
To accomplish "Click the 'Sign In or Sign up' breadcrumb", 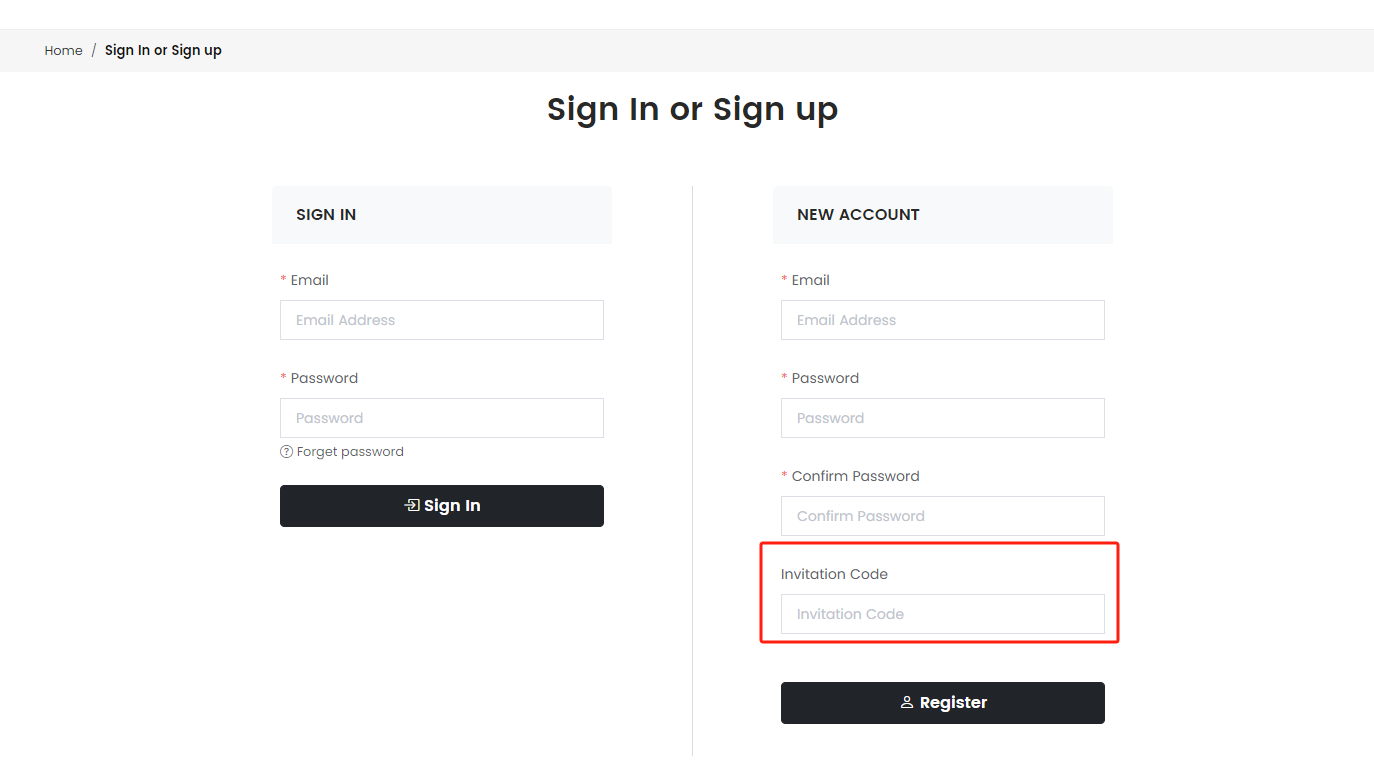I will [x=163, y=51].
